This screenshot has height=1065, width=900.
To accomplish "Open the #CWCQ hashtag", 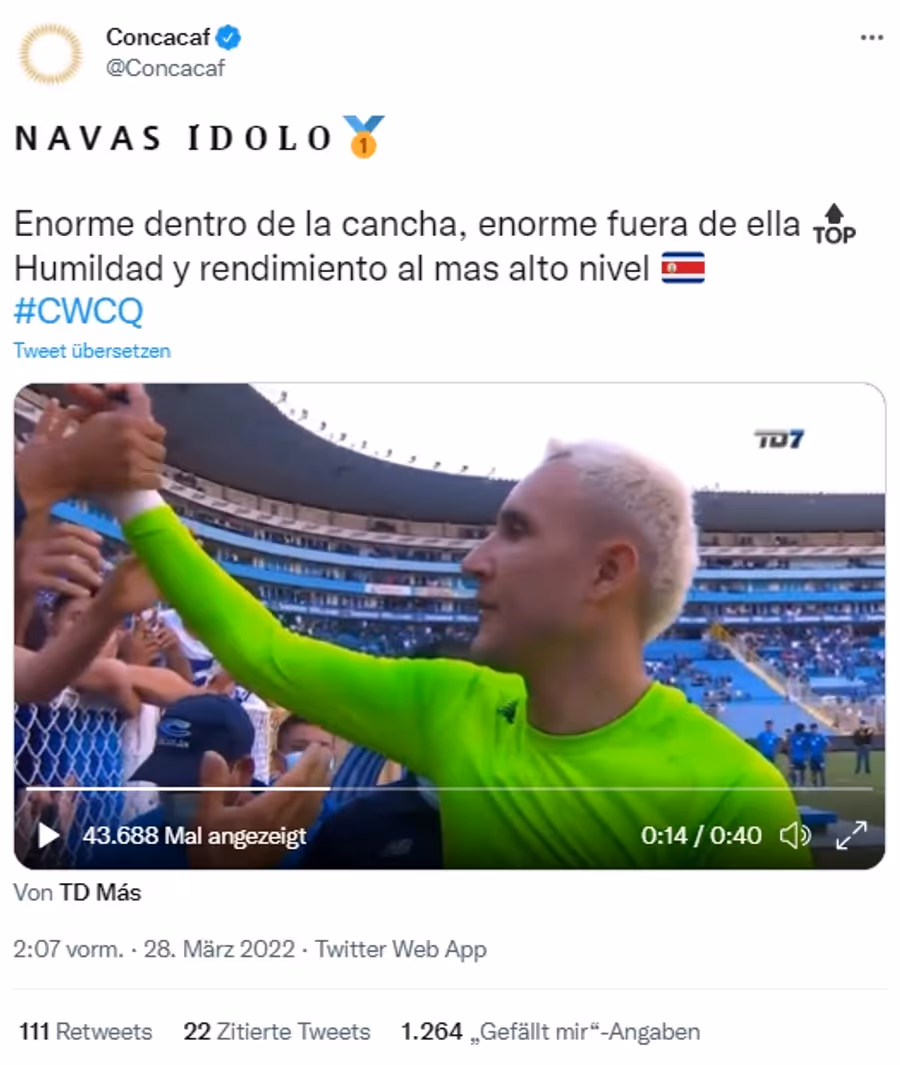I will [79, 311].
